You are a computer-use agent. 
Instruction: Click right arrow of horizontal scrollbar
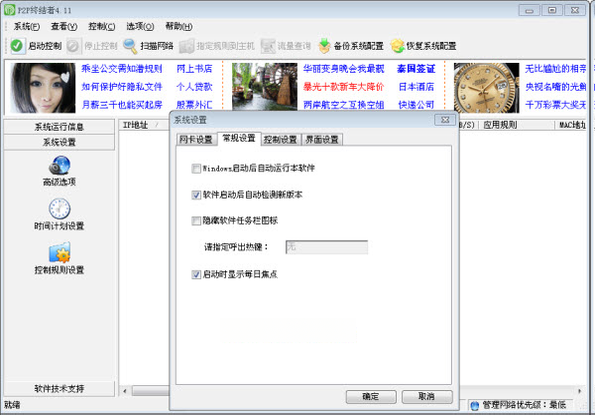pos(579,391)
